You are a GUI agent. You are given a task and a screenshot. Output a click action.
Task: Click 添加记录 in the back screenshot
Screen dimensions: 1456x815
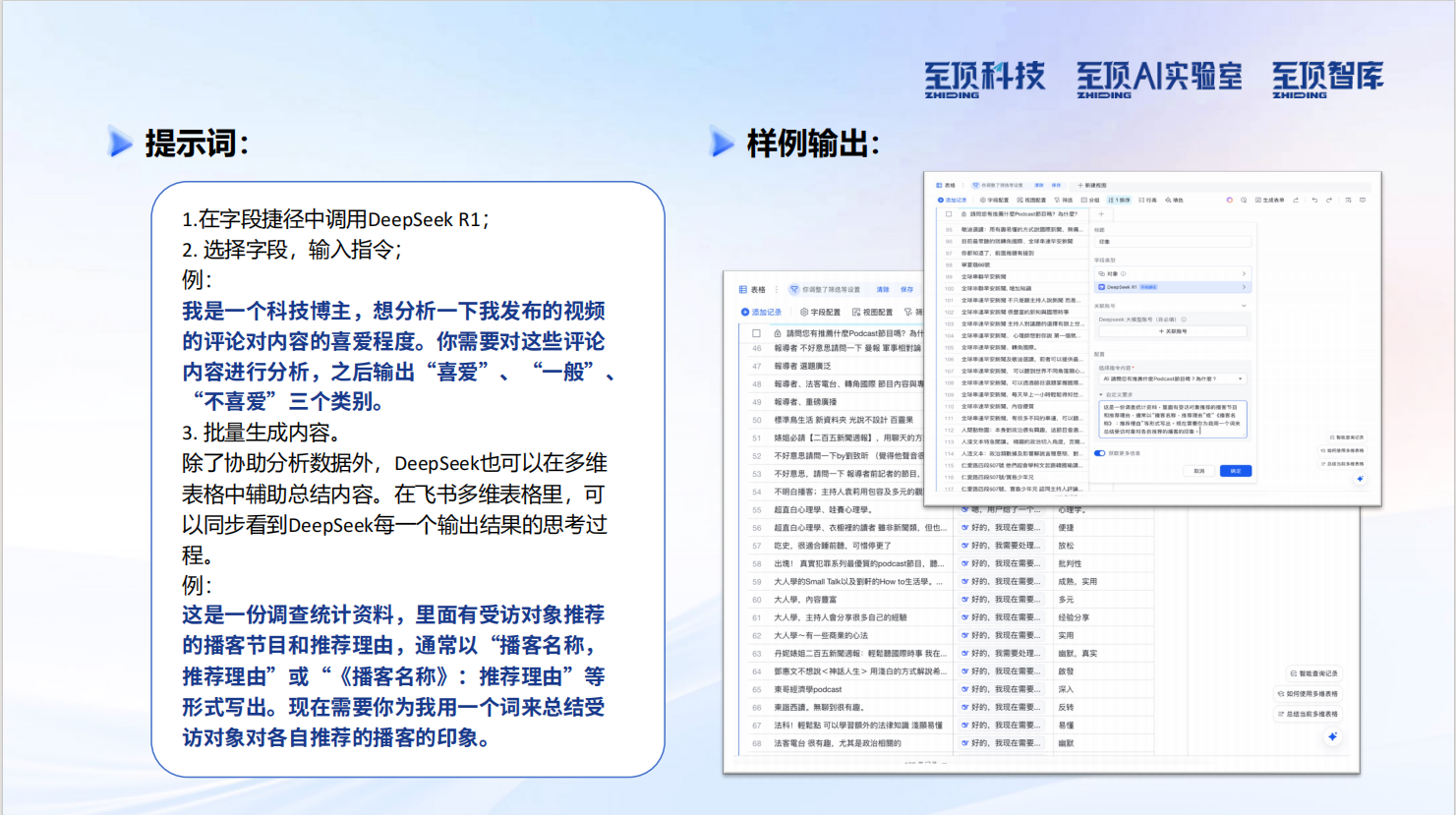point(761,312)
